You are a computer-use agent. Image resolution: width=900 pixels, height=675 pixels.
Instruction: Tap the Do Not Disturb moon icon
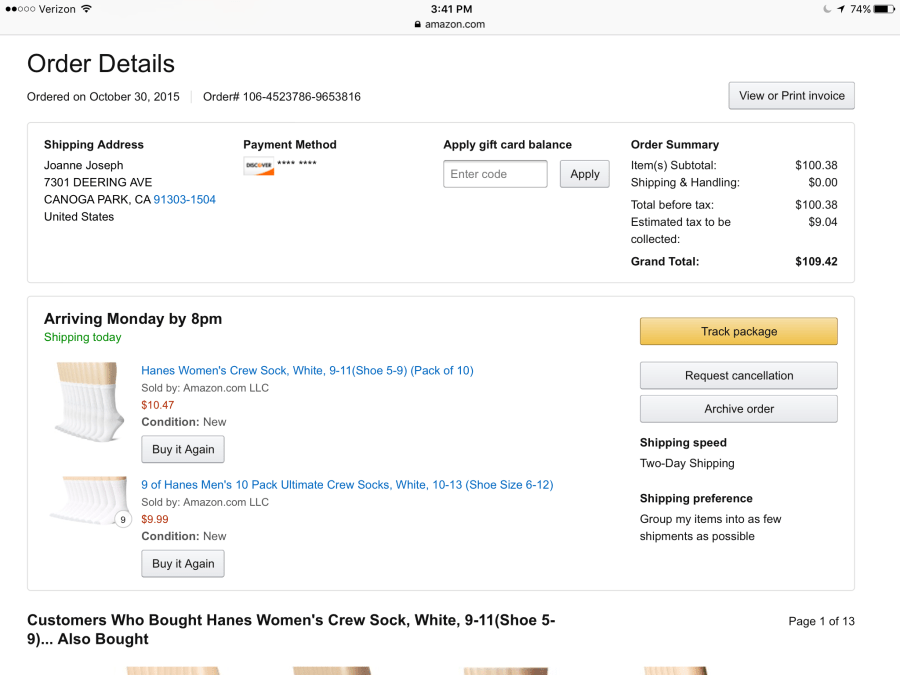click(826, 9)
